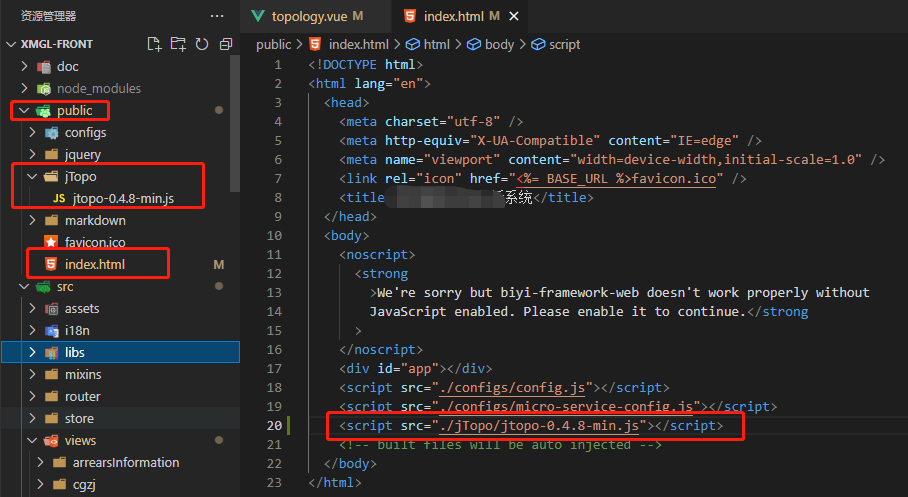Click line number 20 in gutter
908x497 pixels.
click(274, 425)
